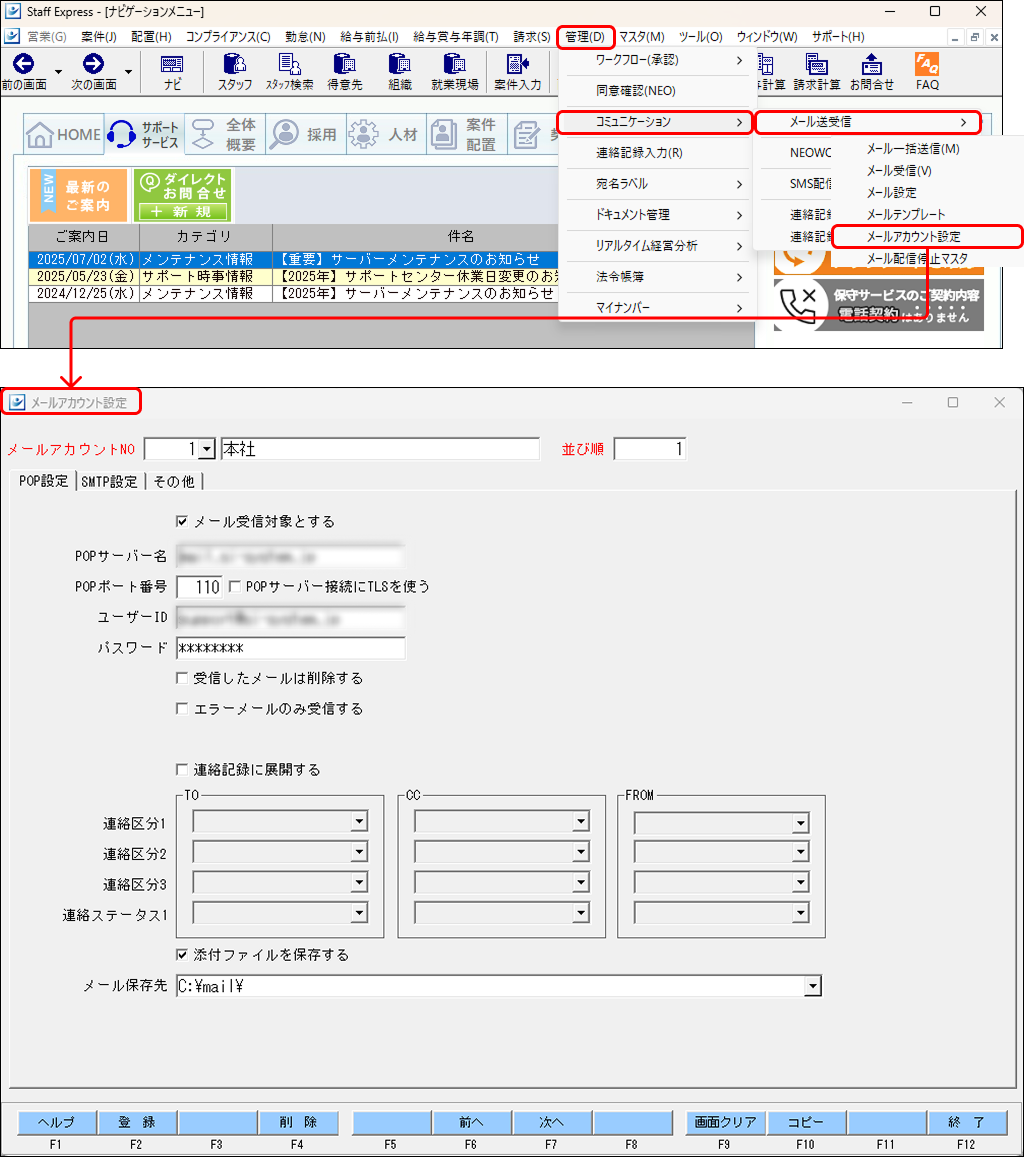
Task: Enable 受信したメールは削除する checkbox
Action: [181, 677]
